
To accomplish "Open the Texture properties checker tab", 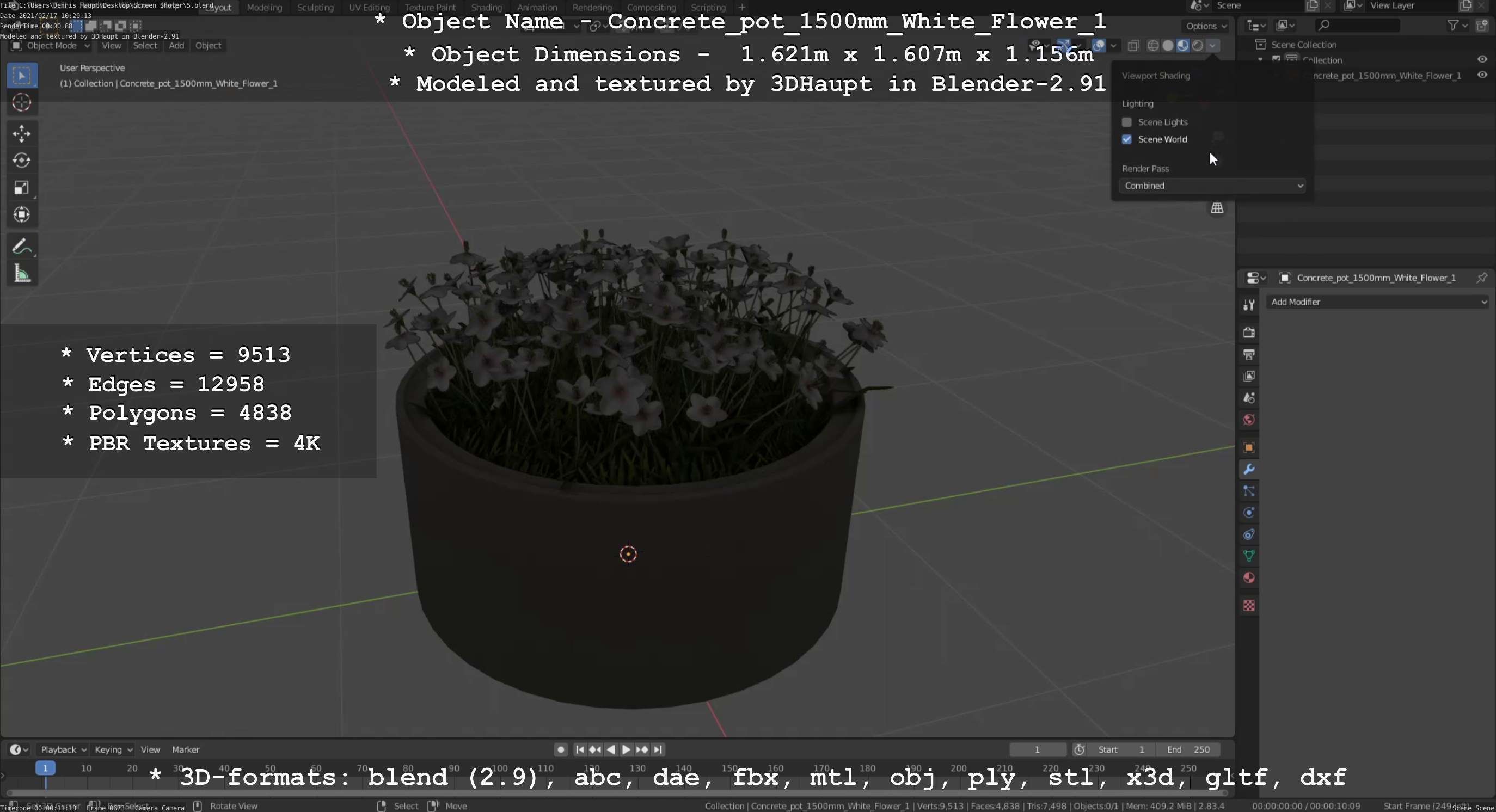I will 1249,605.
